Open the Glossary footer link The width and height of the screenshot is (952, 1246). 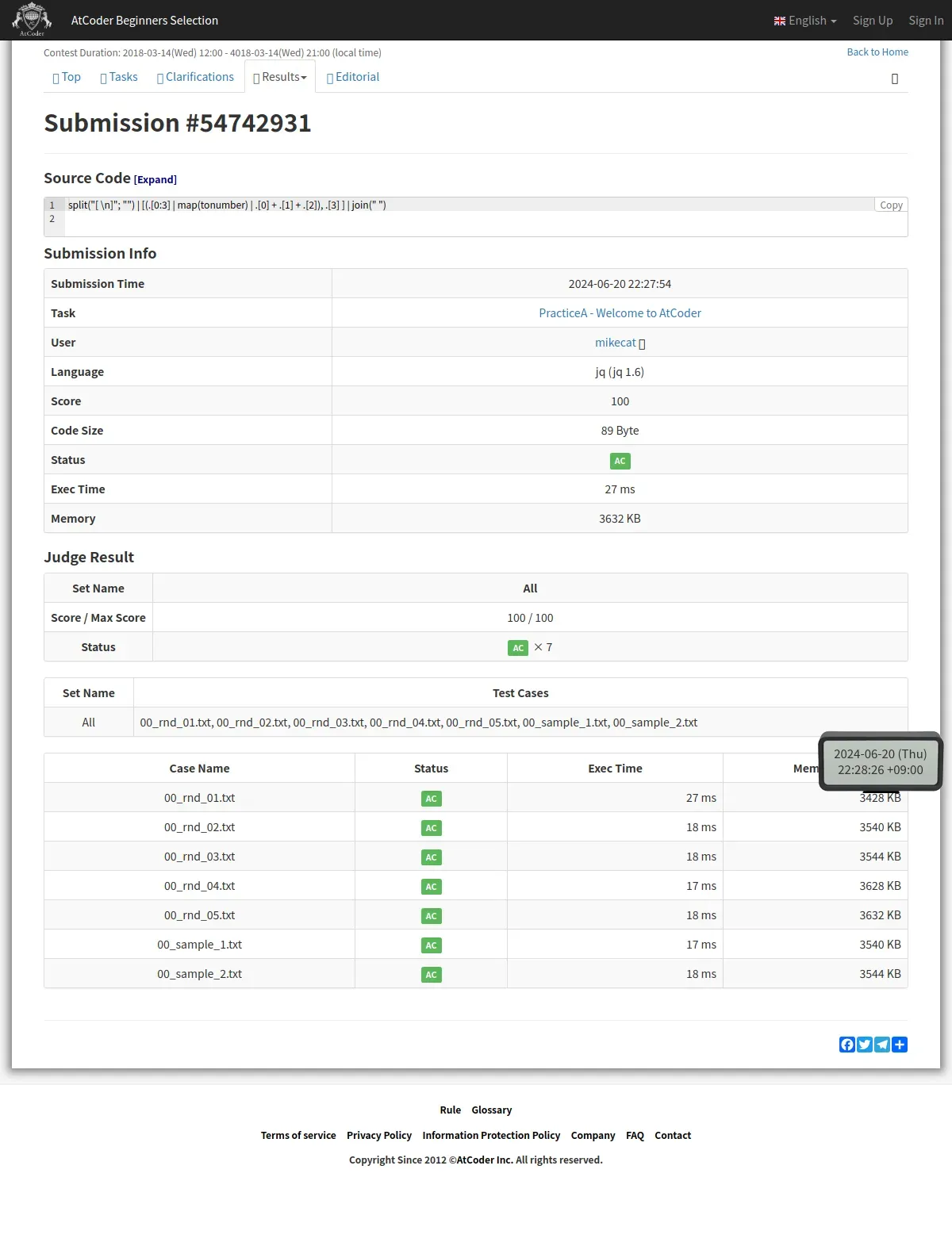click(492, 1110)
